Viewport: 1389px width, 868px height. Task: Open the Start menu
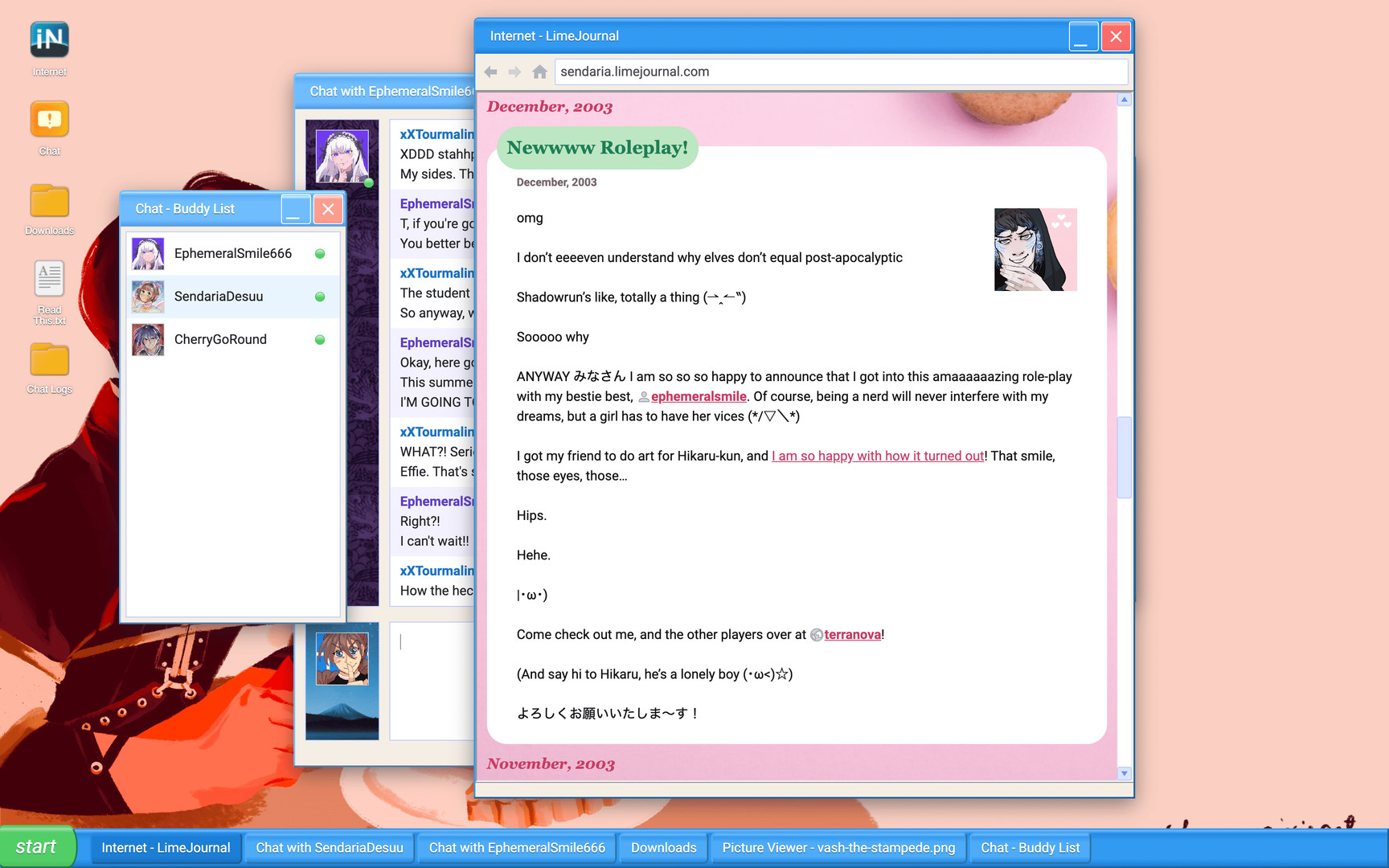pos(37,846)
